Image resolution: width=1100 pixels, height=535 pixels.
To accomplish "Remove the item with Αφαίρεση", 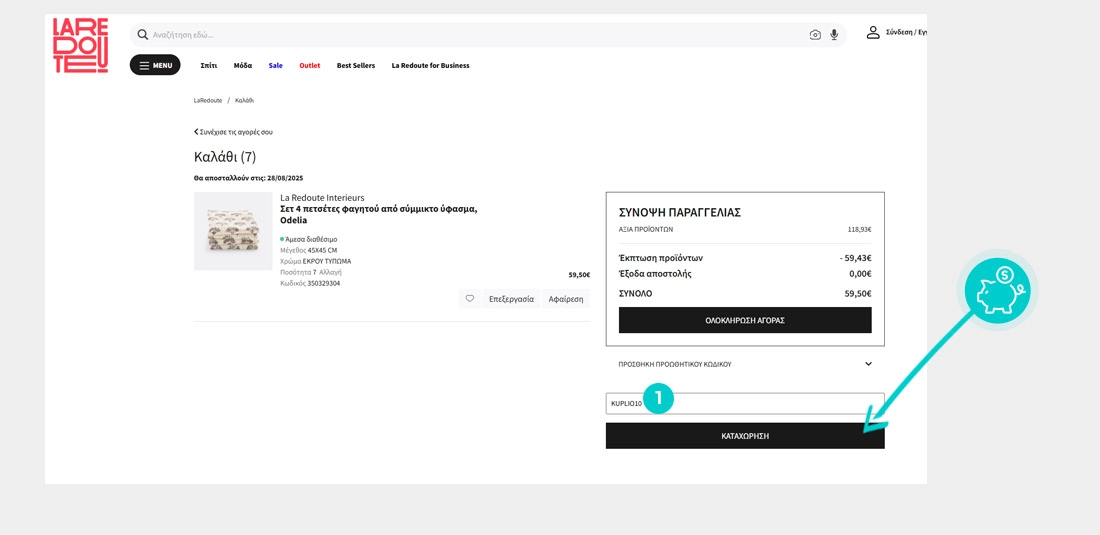I will click(566, 299).
